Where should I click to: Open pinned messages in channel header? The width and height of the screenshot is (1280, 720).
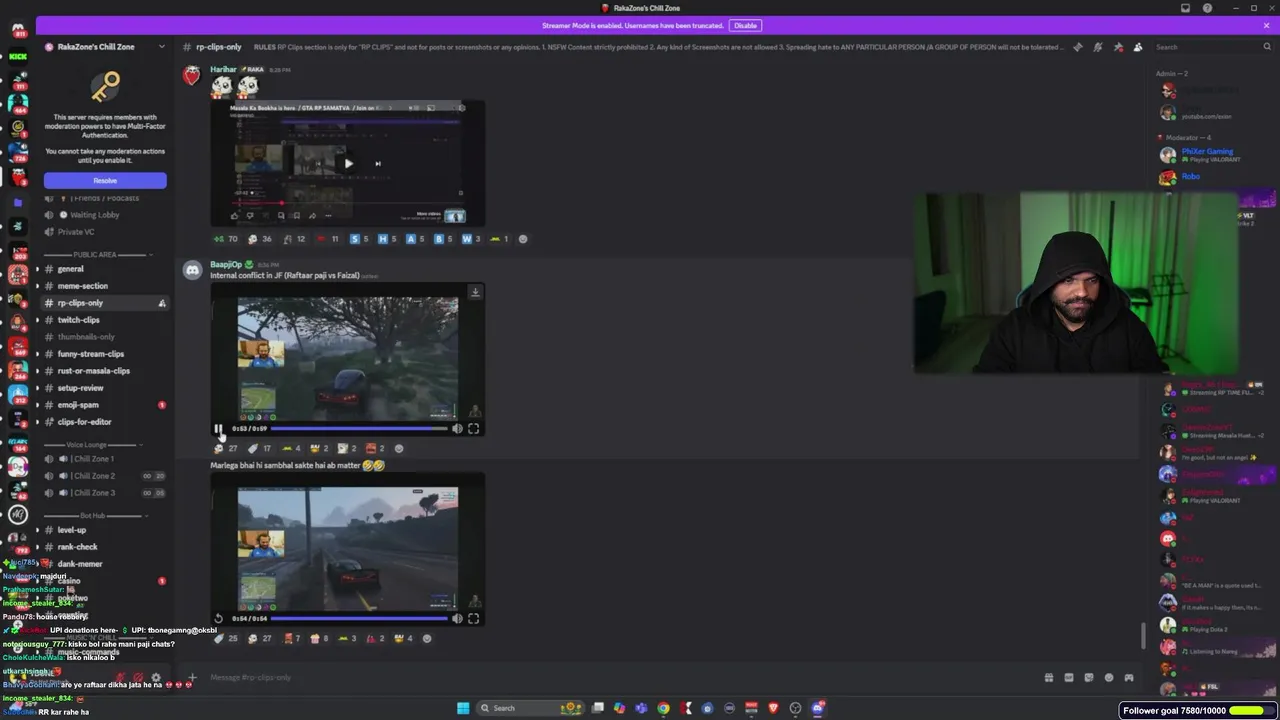(x=1118, y=47)
